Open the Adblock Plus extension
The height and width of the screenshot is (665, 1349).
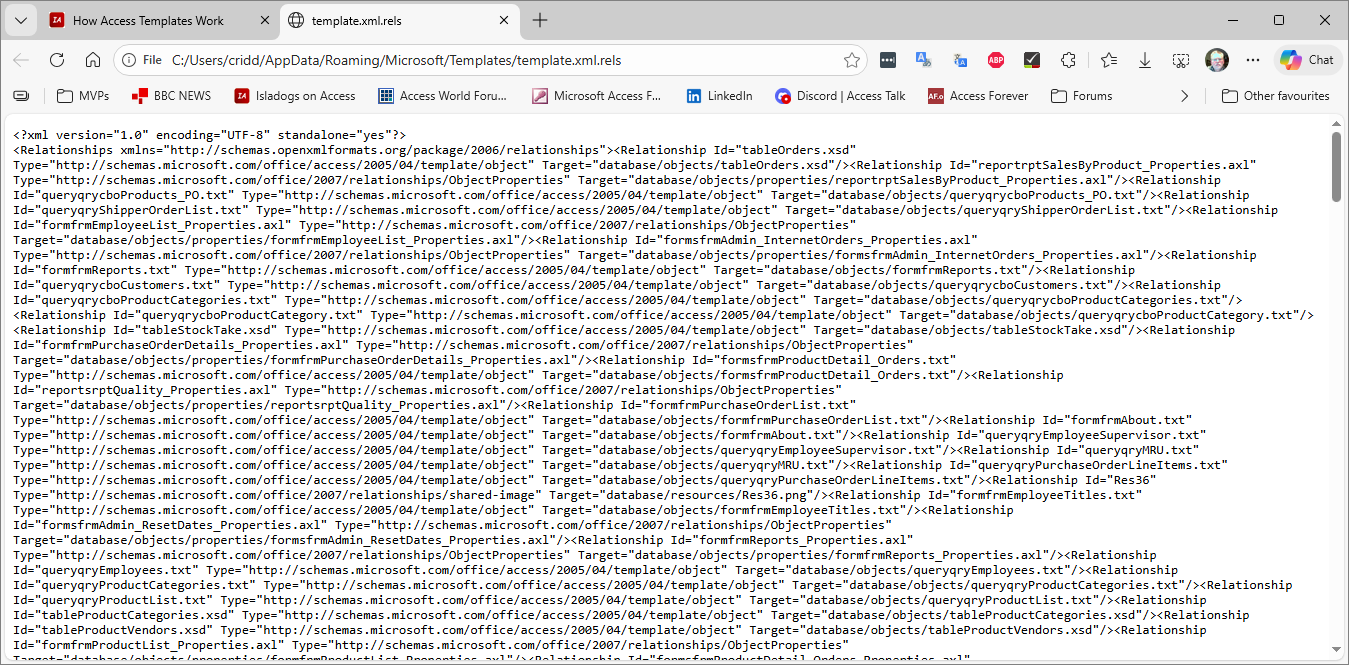point(996,60)
